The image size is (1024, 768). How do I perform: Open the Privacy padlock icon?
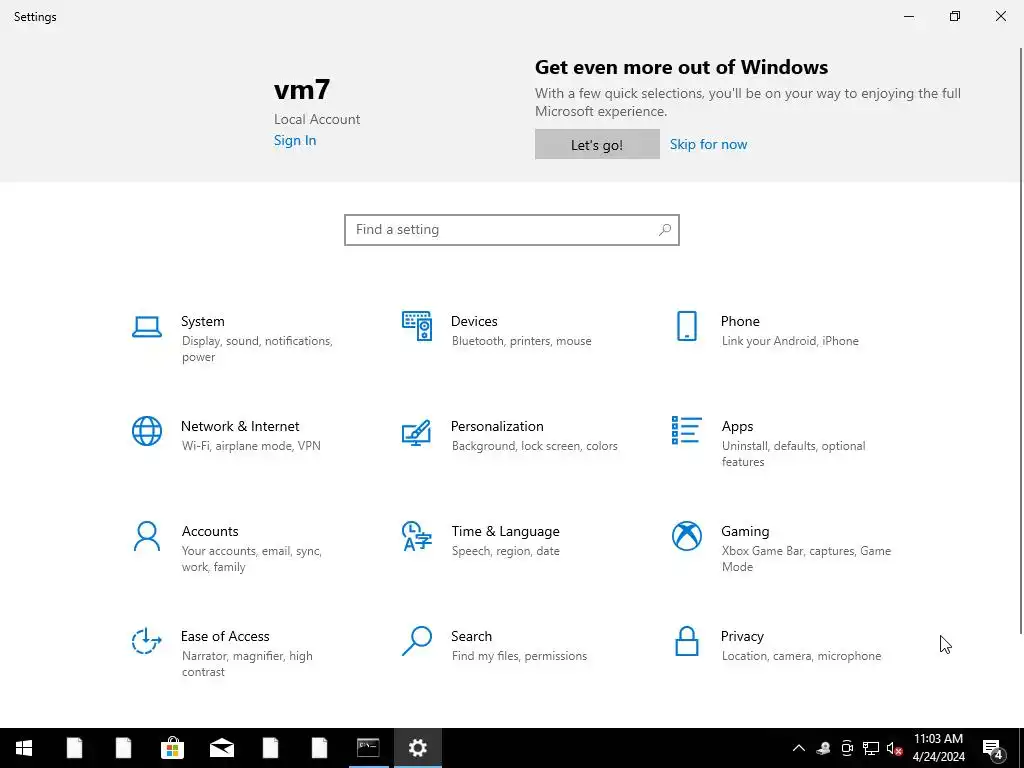tap(686, 641)
